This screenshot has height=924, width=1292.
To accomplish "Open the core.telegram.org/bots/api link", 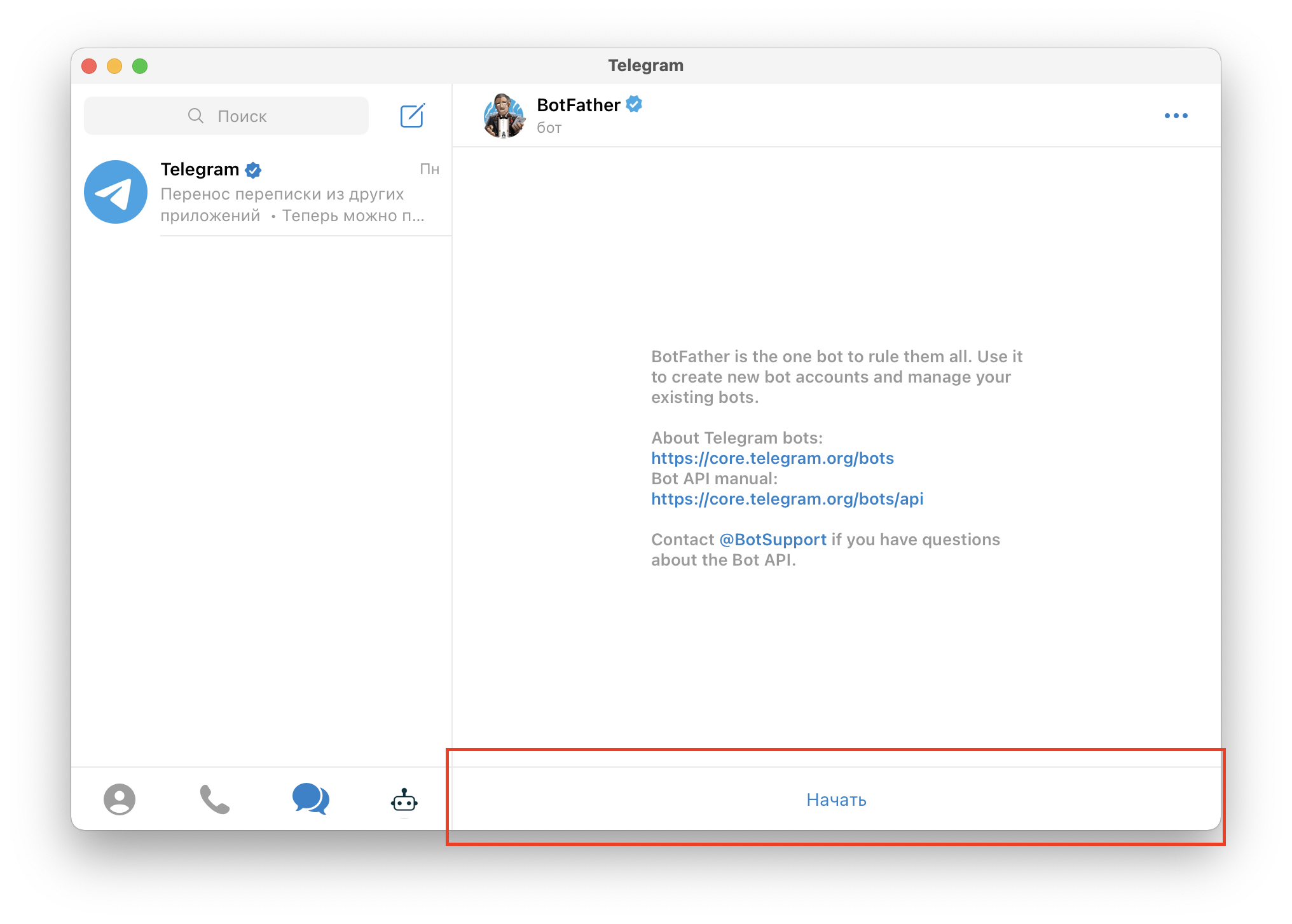I will click(x=787, y=499).
